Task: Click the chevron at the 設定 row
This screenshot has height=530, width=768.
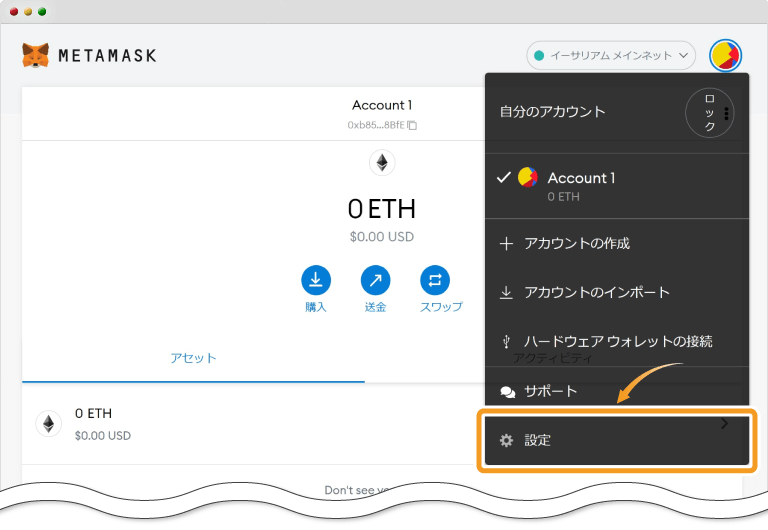Action: [x=725, y=424]
